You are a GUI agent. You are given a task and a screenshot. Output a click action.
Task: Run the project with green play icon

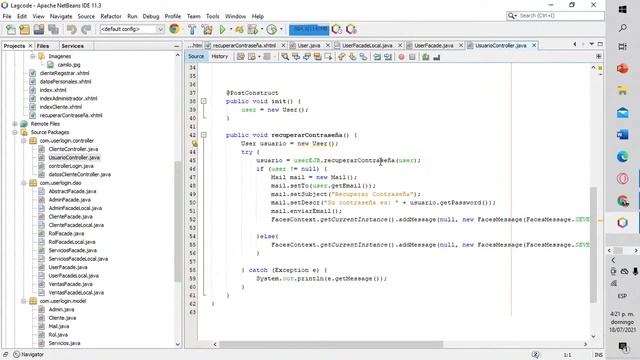pyautogui.click(x=222, y=29)
